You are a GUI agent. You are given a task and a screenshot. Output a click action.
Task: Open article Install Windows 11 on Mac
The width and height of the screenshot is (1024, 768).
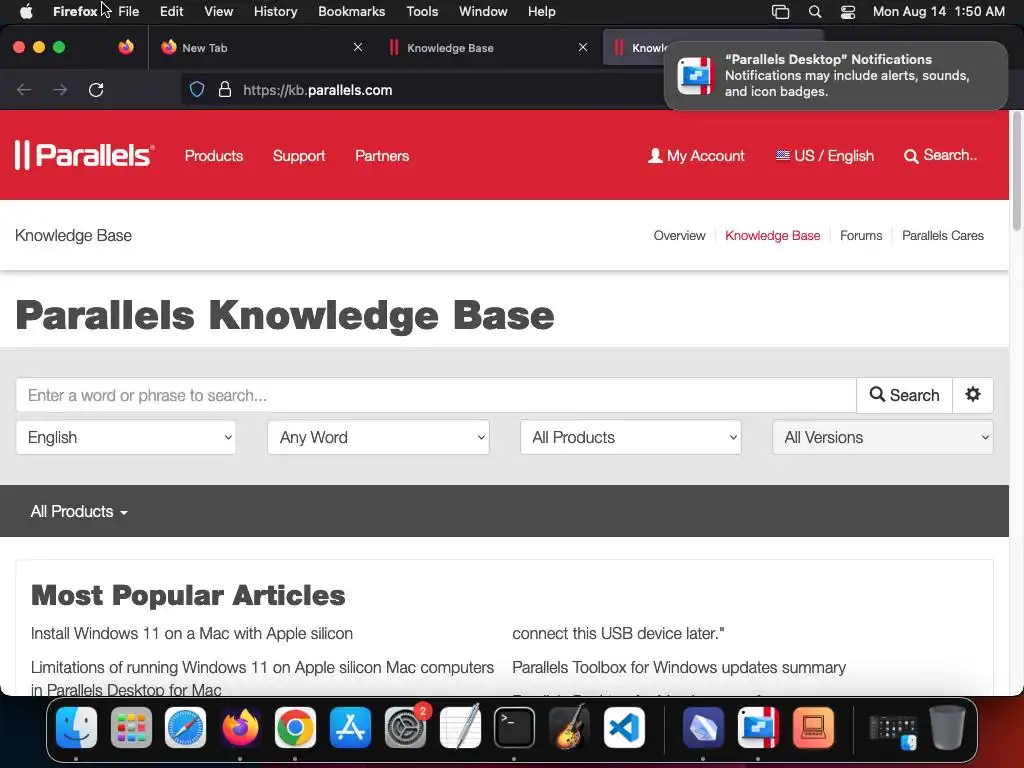191,633
